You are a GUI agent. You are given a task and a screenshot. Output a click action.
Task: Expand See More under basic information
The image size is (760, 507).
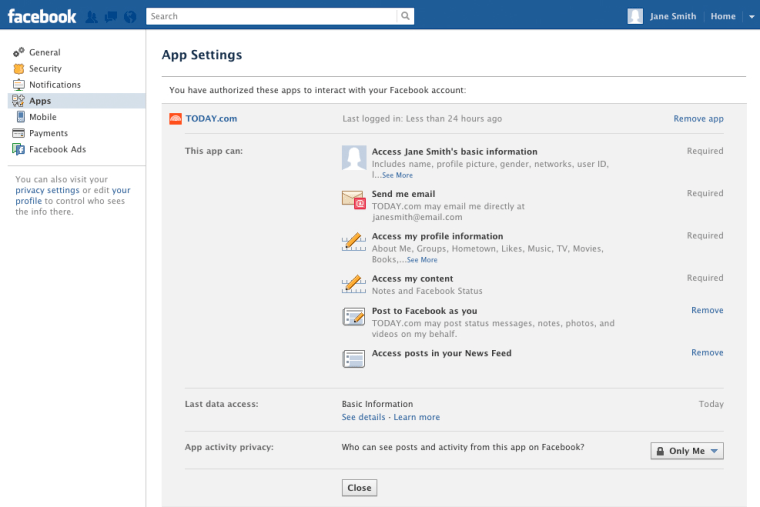coord(397,175)
